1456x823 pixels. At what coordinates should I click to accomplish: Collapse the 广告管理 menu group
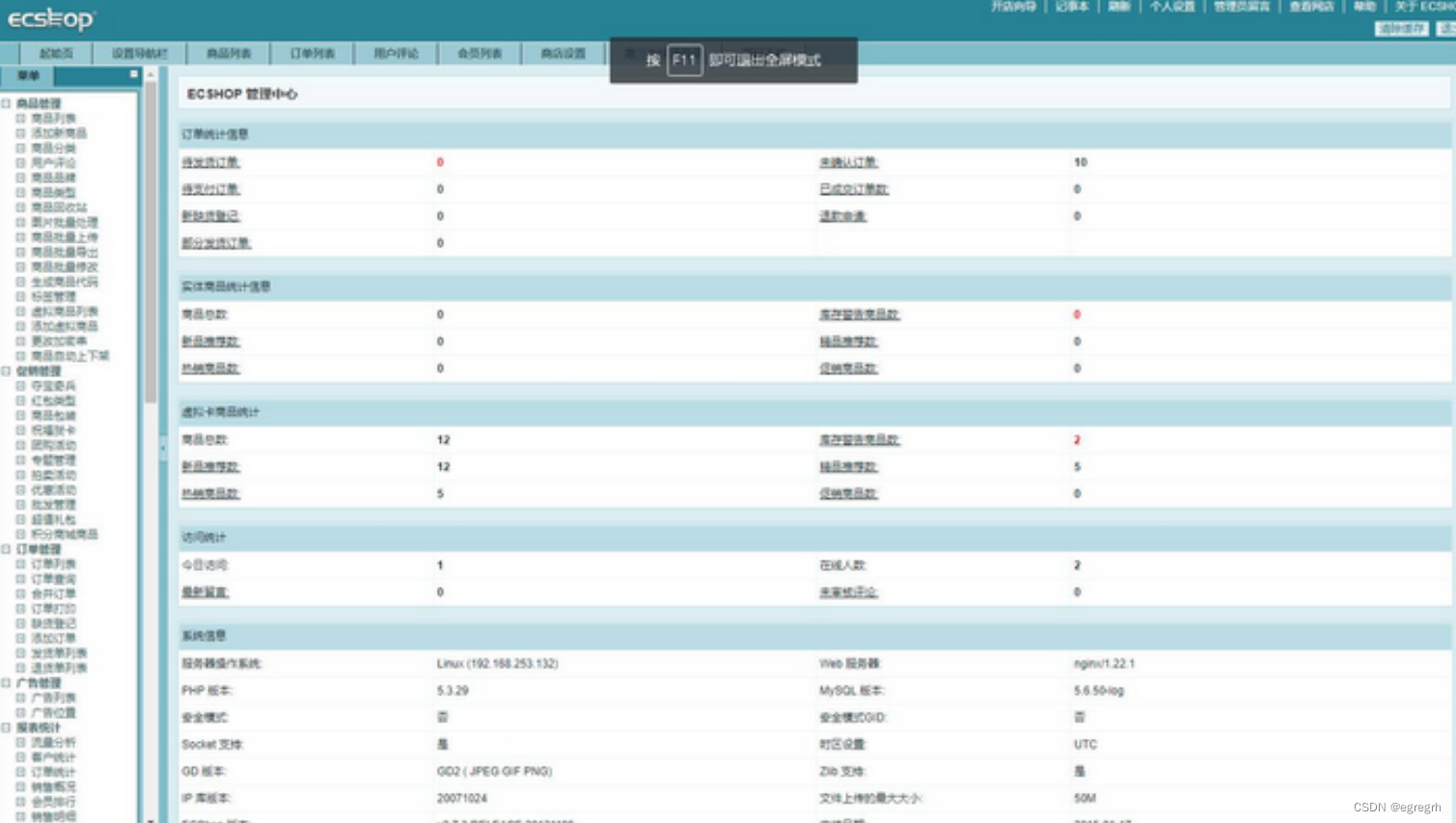coord(6,683)
